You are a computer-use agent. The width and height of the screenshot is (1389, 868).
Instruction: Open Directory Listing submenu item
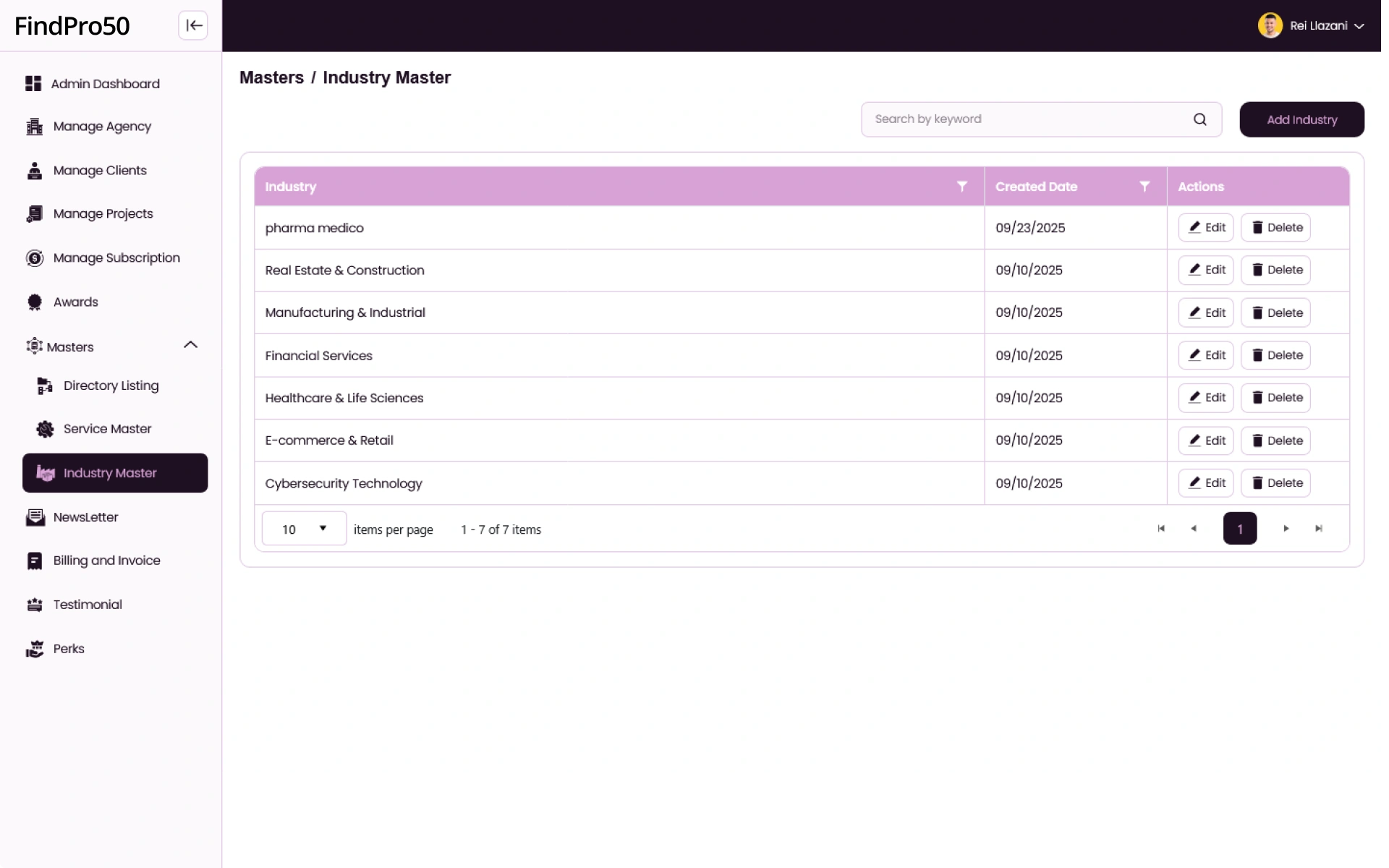pyautogui.click(x=111, y=386)
